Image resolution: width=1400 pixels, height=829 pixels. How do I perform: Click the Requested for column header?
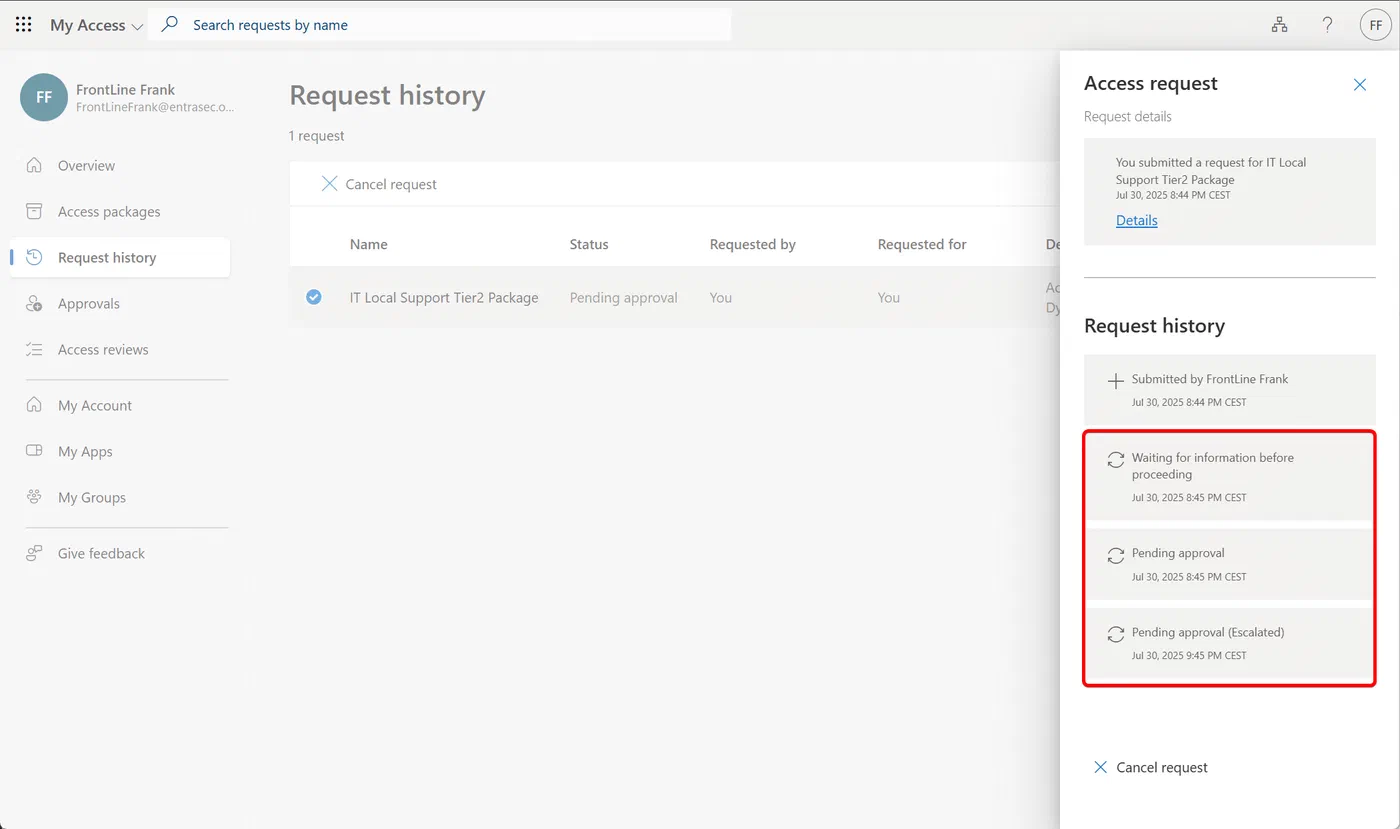[x=922, y=244]
